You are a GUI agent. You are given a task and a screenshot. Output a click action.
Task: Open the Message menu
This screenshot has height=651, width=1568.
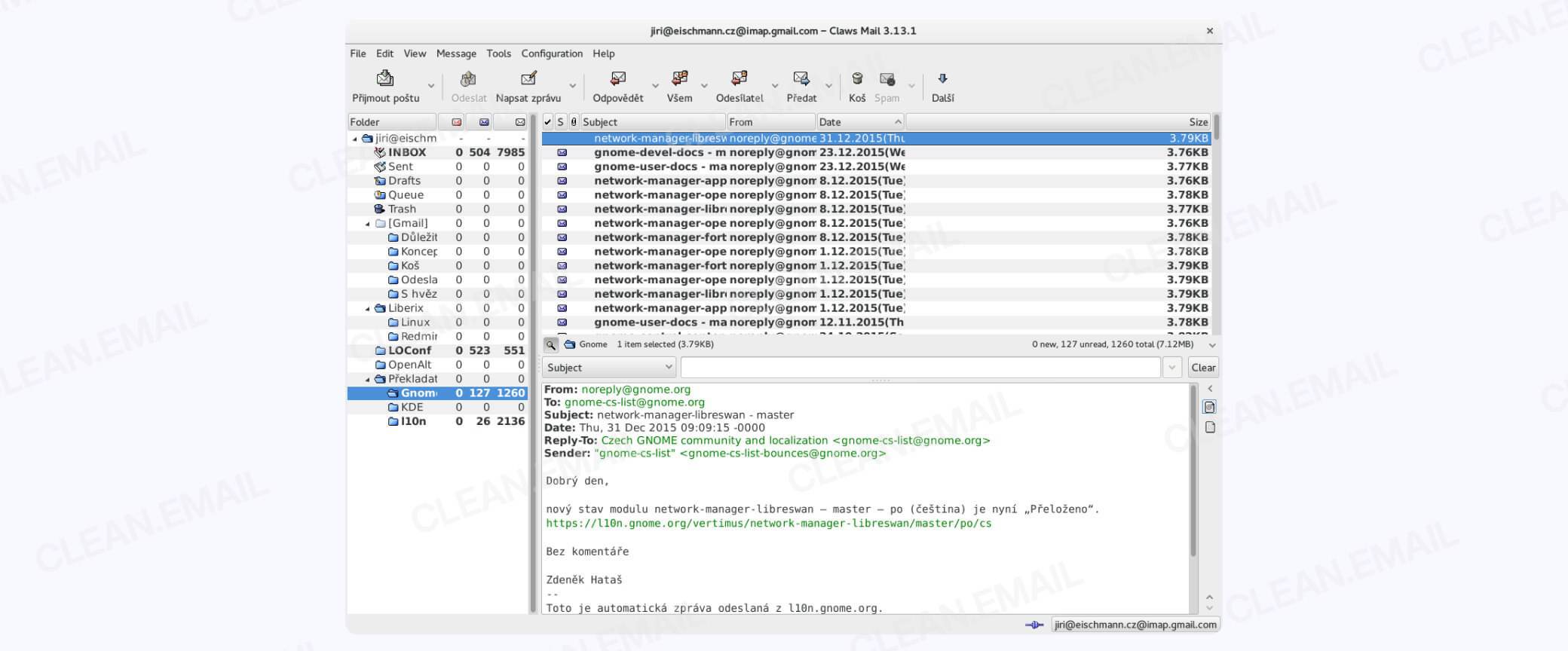coord(456,53)
